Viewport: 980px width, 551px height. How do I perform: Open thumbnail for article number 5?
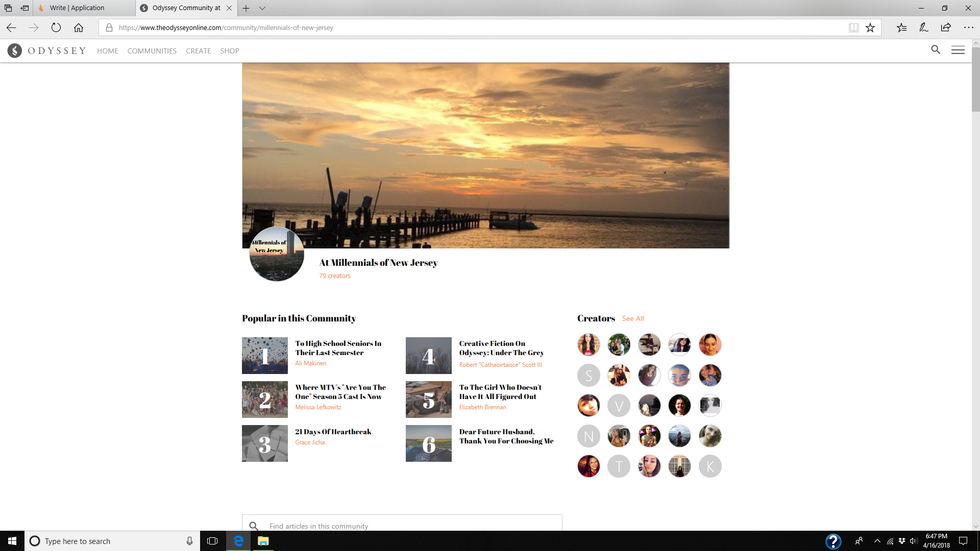point(428,399)
